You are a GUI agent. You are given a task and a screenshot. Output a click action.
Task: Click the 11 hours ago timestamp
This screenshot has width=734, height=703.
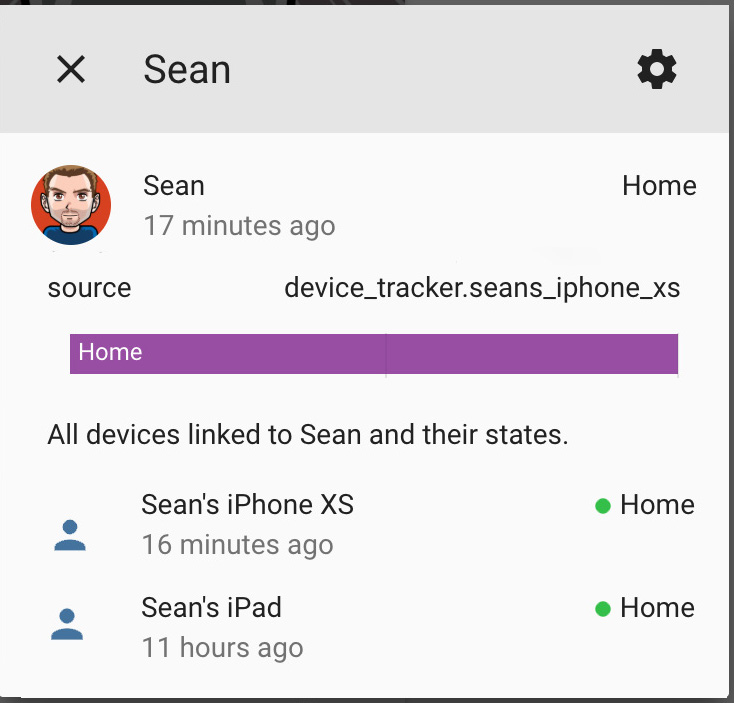pos(222,649)
